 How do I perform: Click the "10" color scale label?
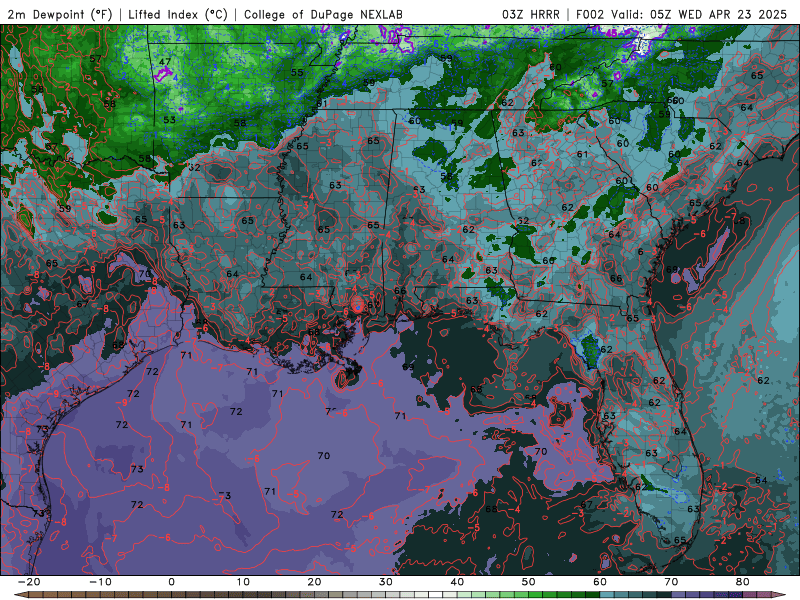coord(243,582)
